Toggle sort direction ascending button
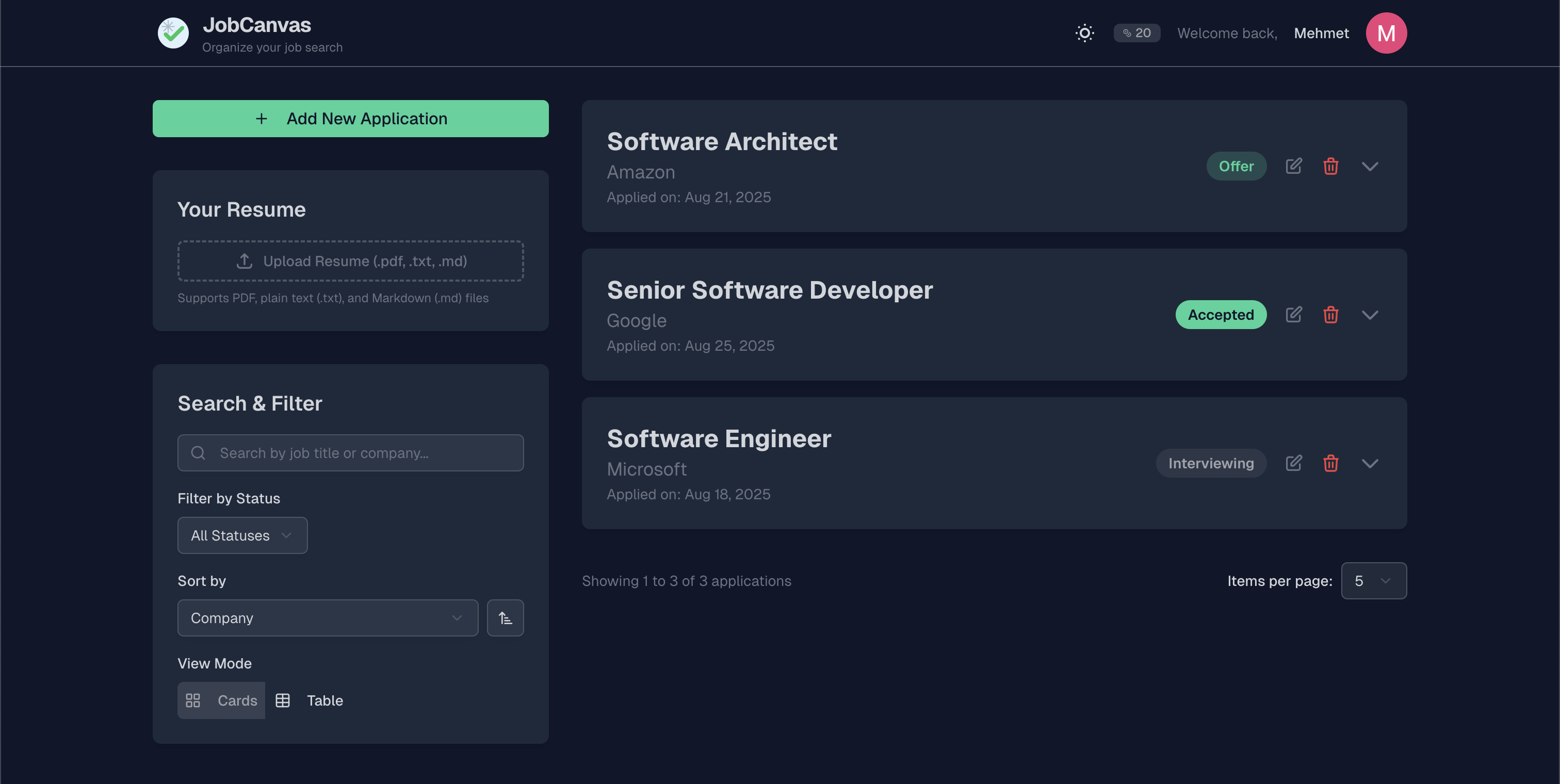This screenshot has height=784, width=1560. pos(505,617)
